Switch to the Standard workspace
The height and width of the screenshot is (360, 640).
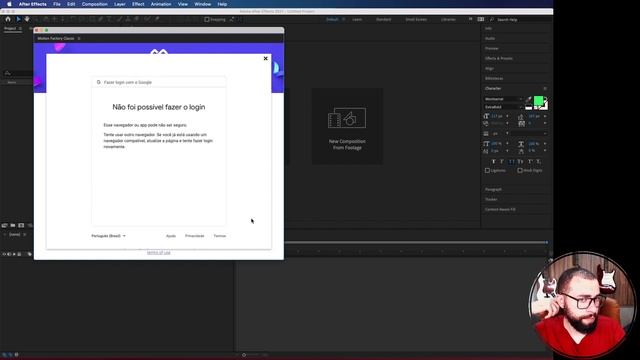383,20
